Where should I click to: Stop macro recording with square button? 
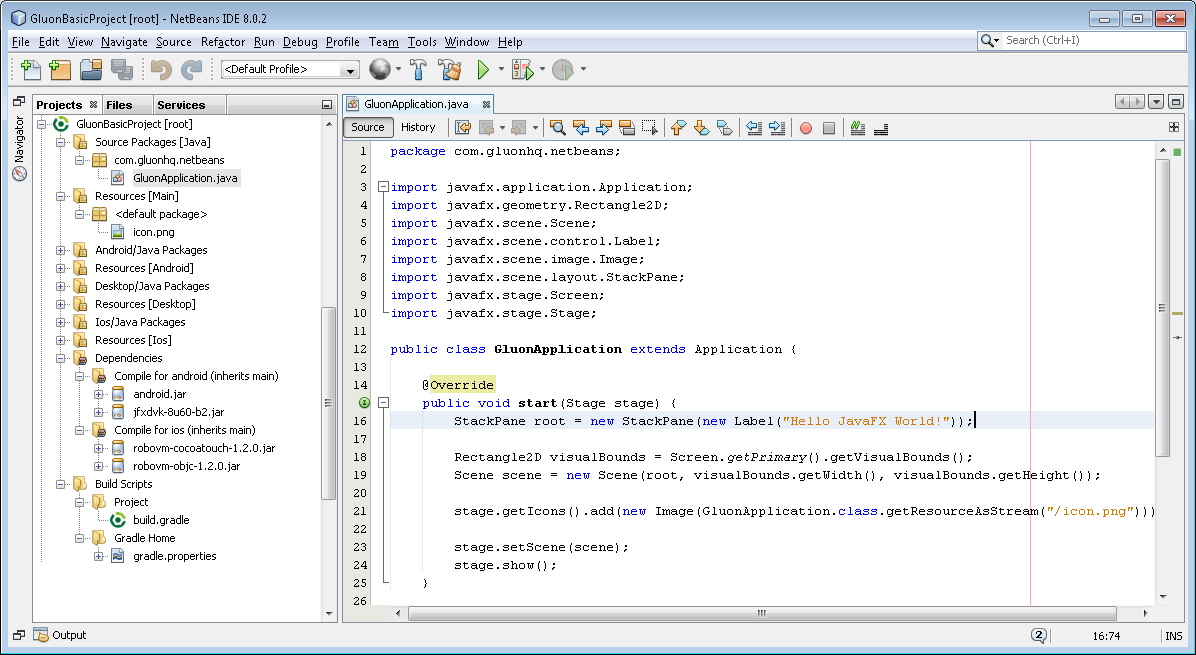pos(829,128)
